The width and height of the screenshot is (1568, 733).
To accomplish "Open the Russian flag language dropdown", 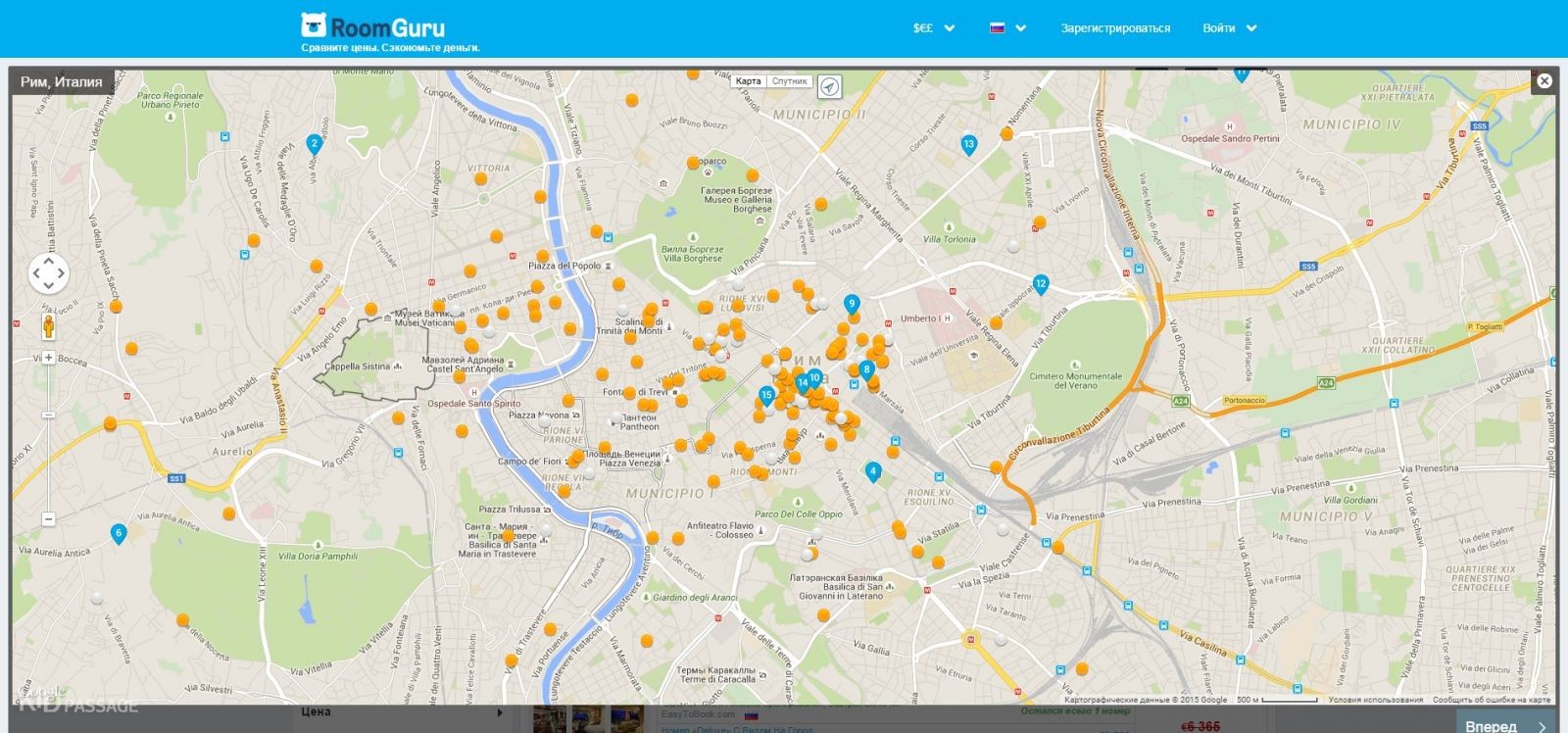I will click(1007, 28).
